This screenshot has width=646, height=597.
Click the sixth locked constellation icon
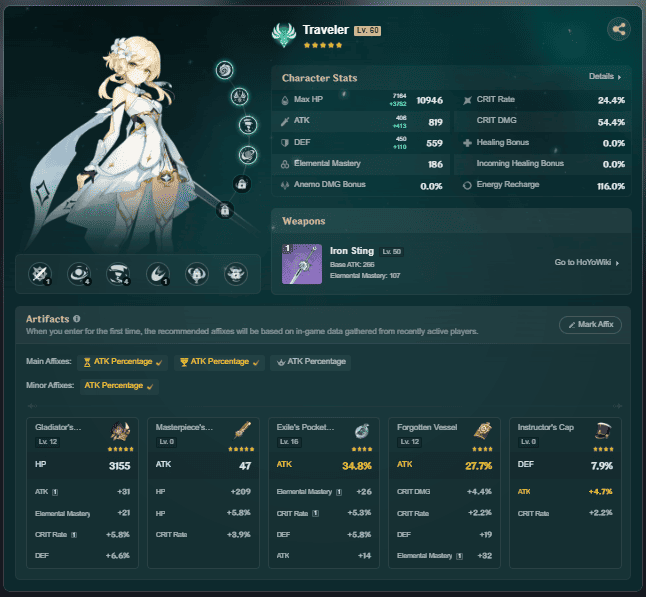225,211
